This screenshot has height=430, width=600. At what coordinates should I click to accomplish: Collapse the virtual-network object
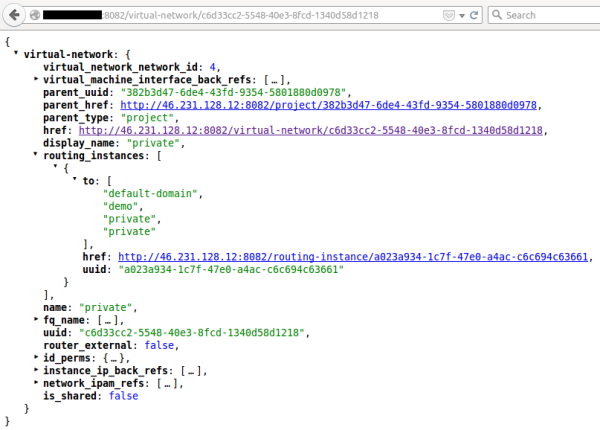click(x=16, y=53)
